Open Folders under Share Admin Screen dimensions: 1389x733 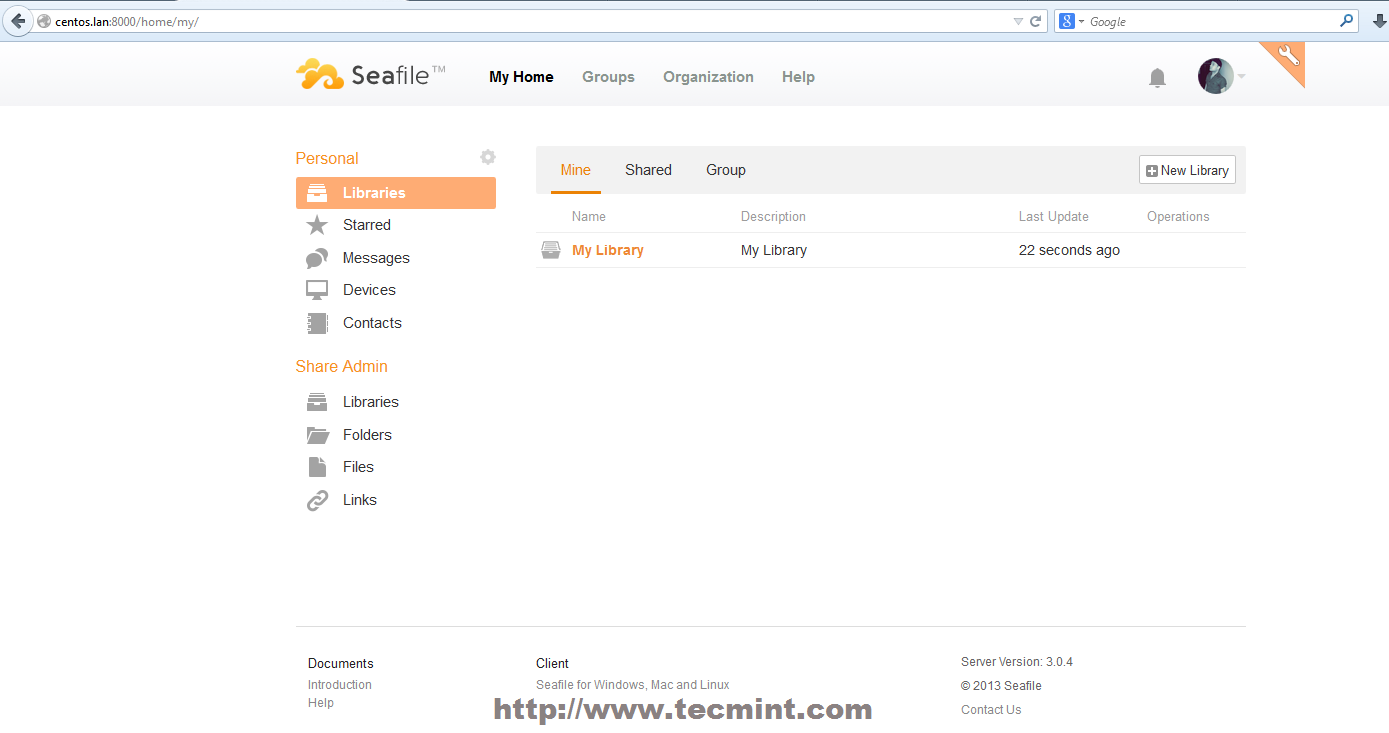[367, 435]
